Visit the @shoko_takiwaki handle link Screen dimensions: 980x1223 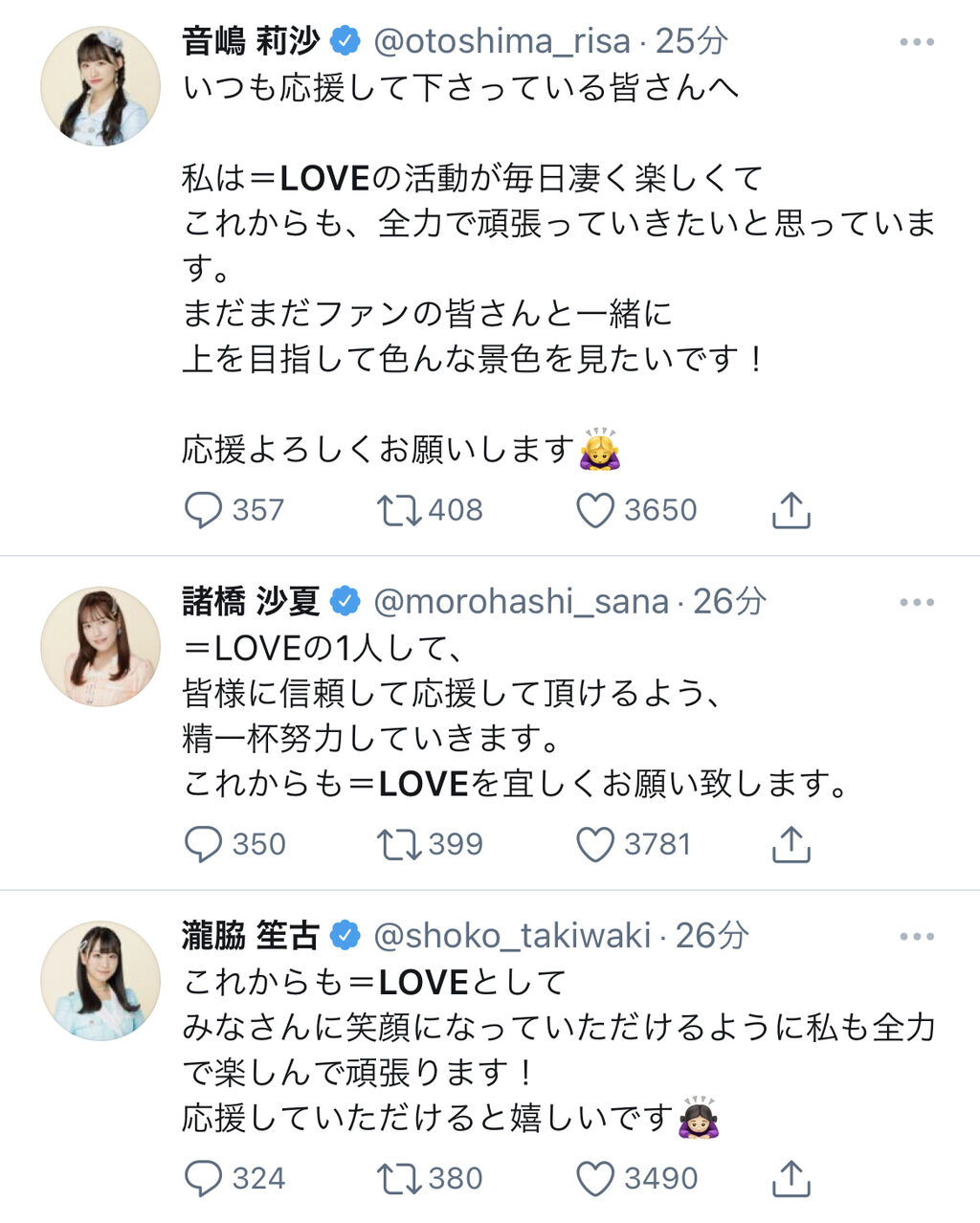point(512,936)
